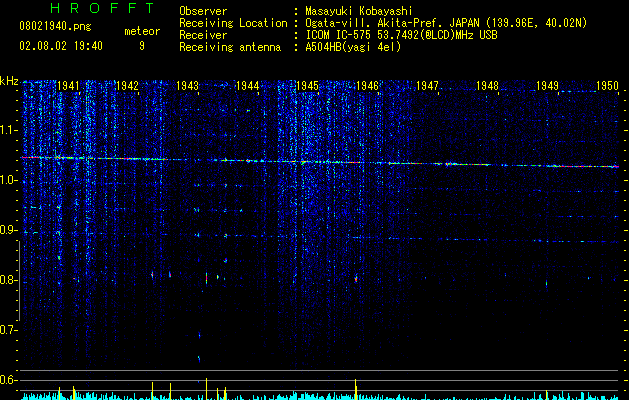The image size is (629, 400).
Task: Click the 1950 time marker
Action: pos(607,86)
